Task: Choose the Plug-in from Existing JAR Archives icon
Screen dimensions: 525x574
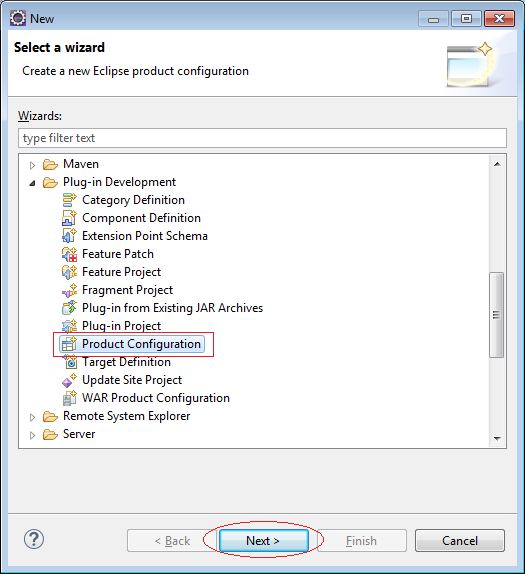Action: click(x=69, y=308)
